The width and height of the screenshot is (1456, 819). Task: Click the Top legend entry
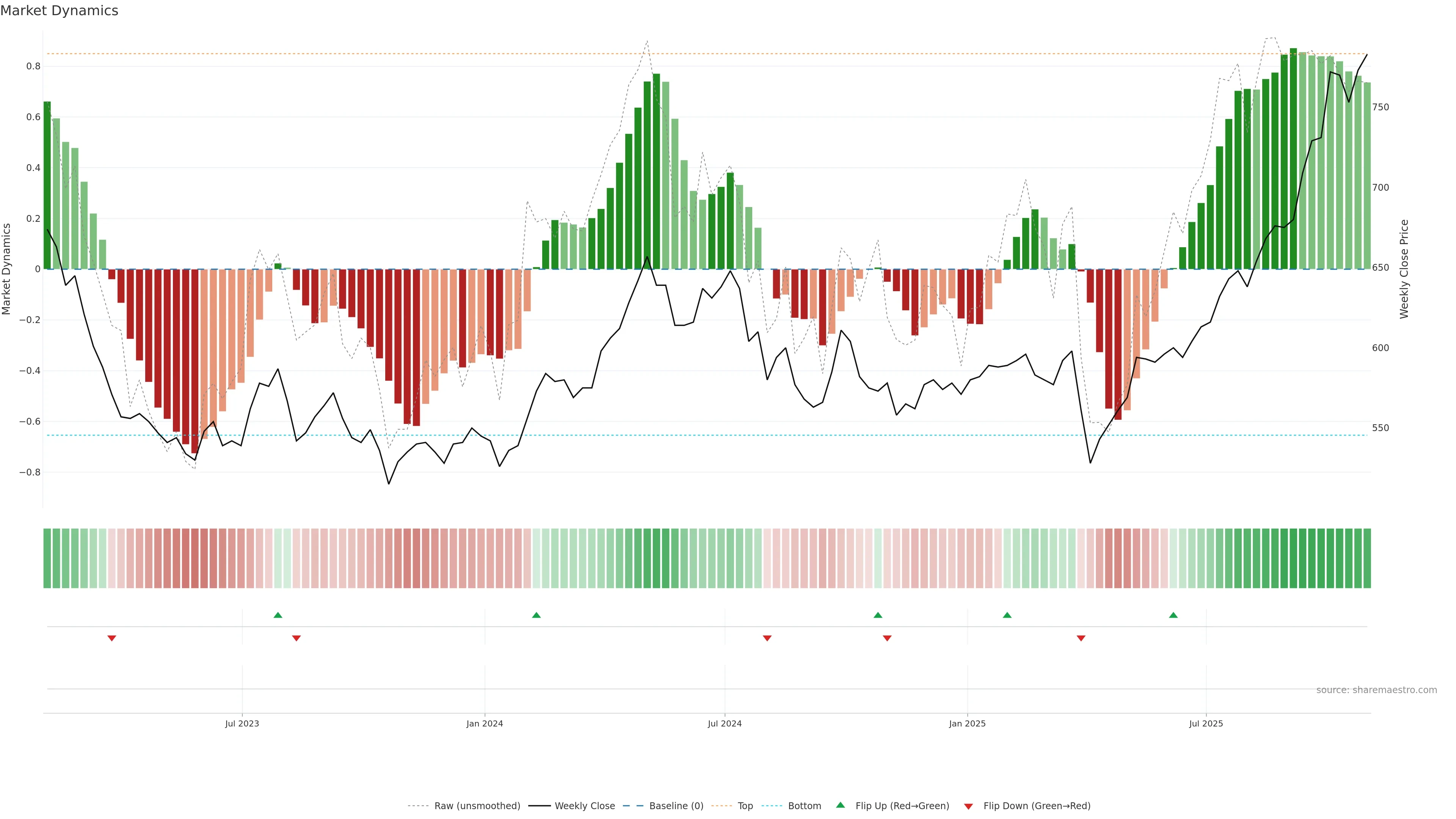point(745,806)
